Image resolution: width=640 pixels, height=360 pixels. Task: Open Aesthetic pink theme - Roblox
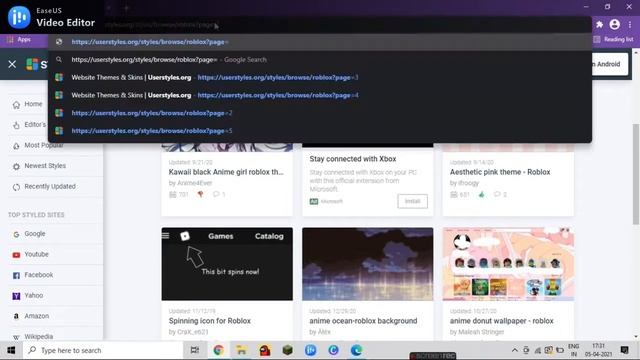point(500,172)
